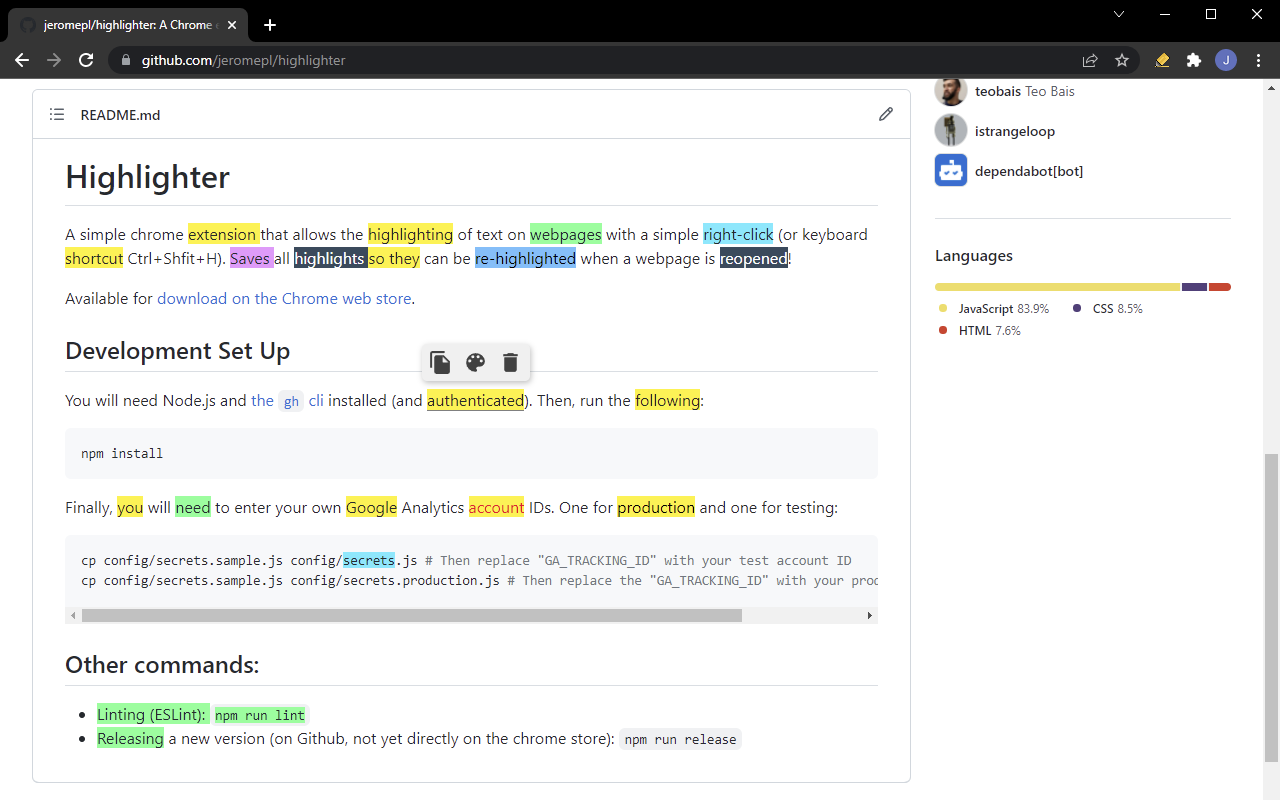The image size is (1280, 800).
Task: Copy the highlighted text using the copy icon
Action: [440, 362]
